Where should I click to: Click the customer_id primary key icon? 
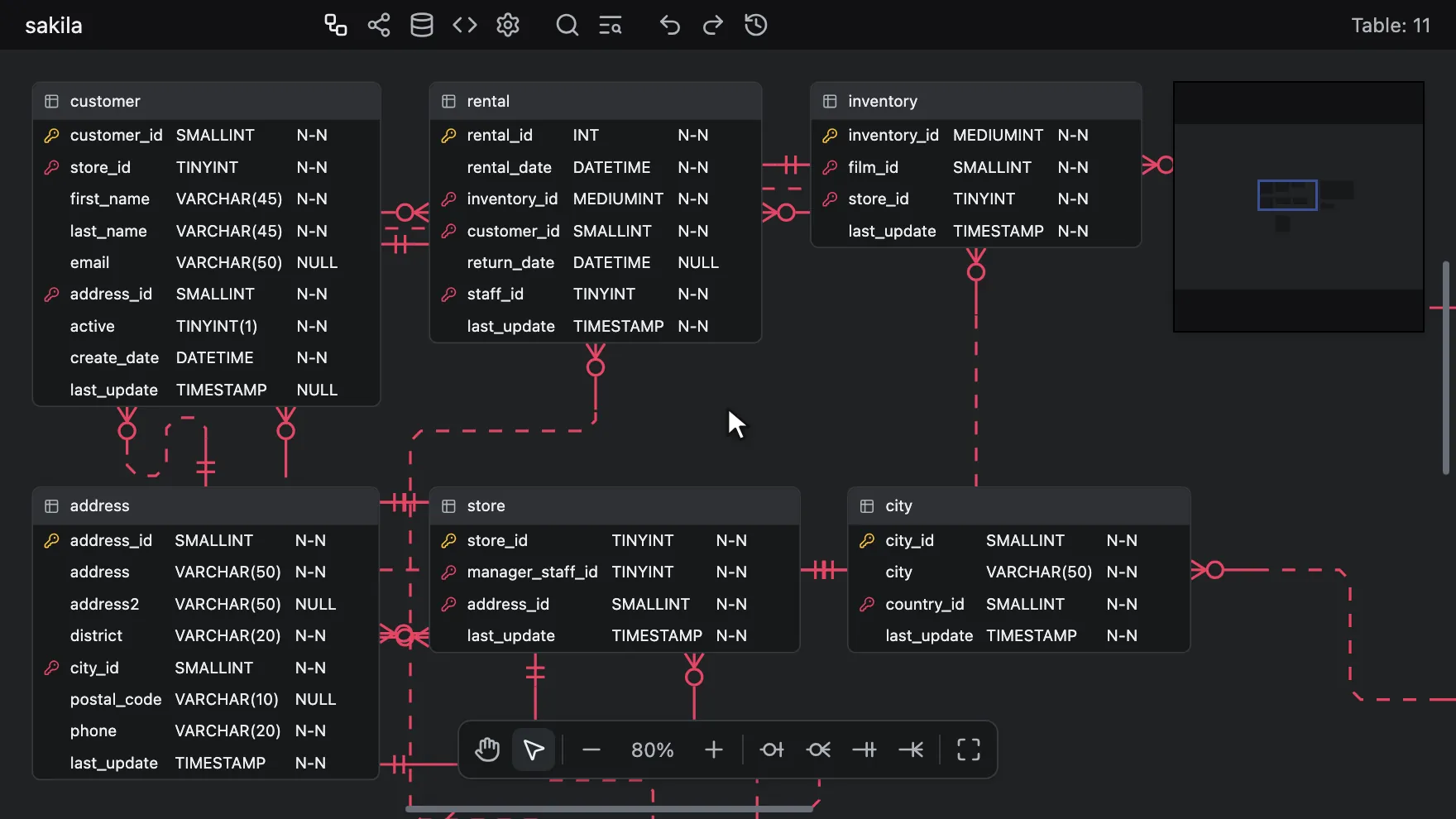point(51,135)
